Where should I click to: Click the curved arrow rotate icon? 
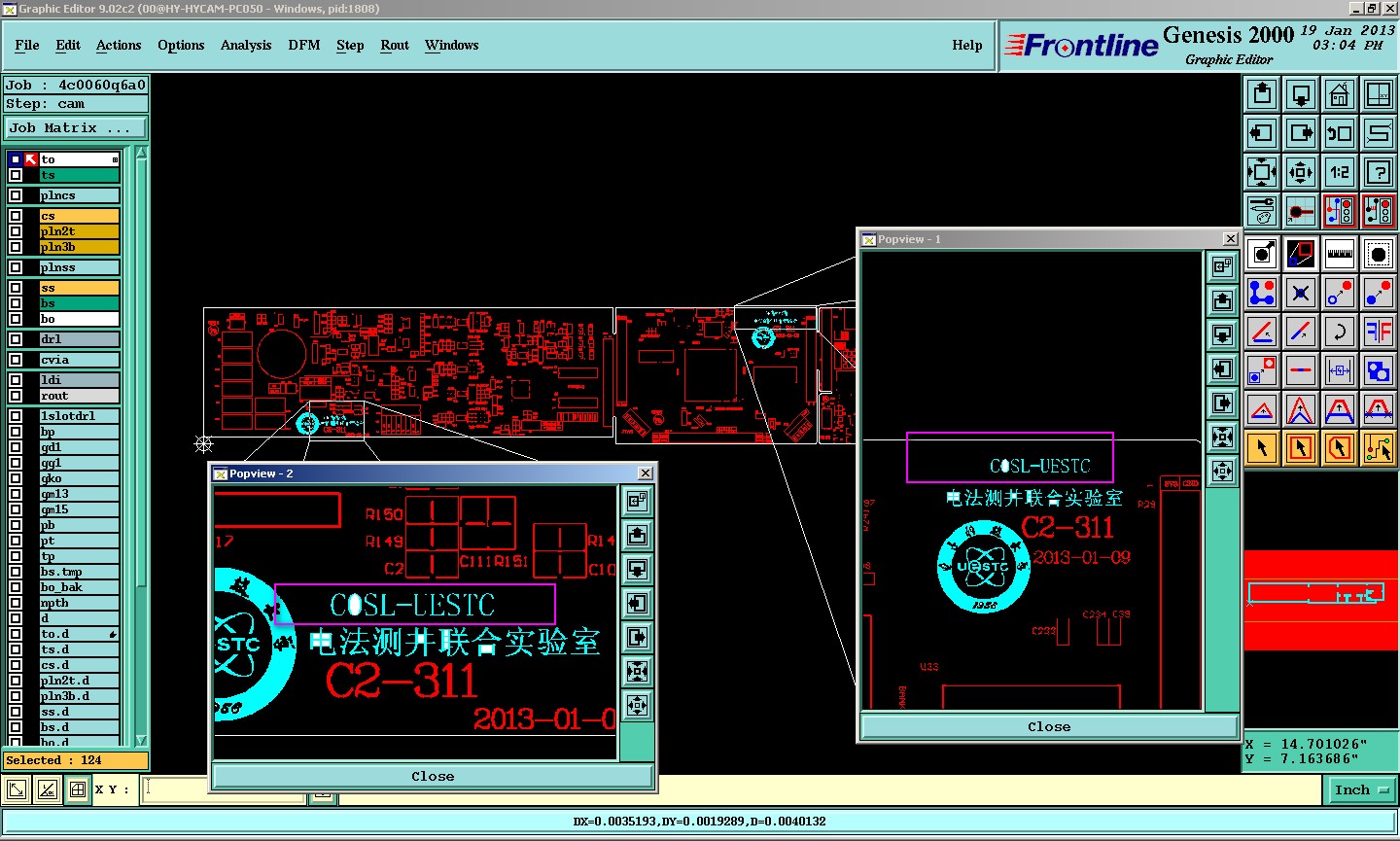[1340, 332]
